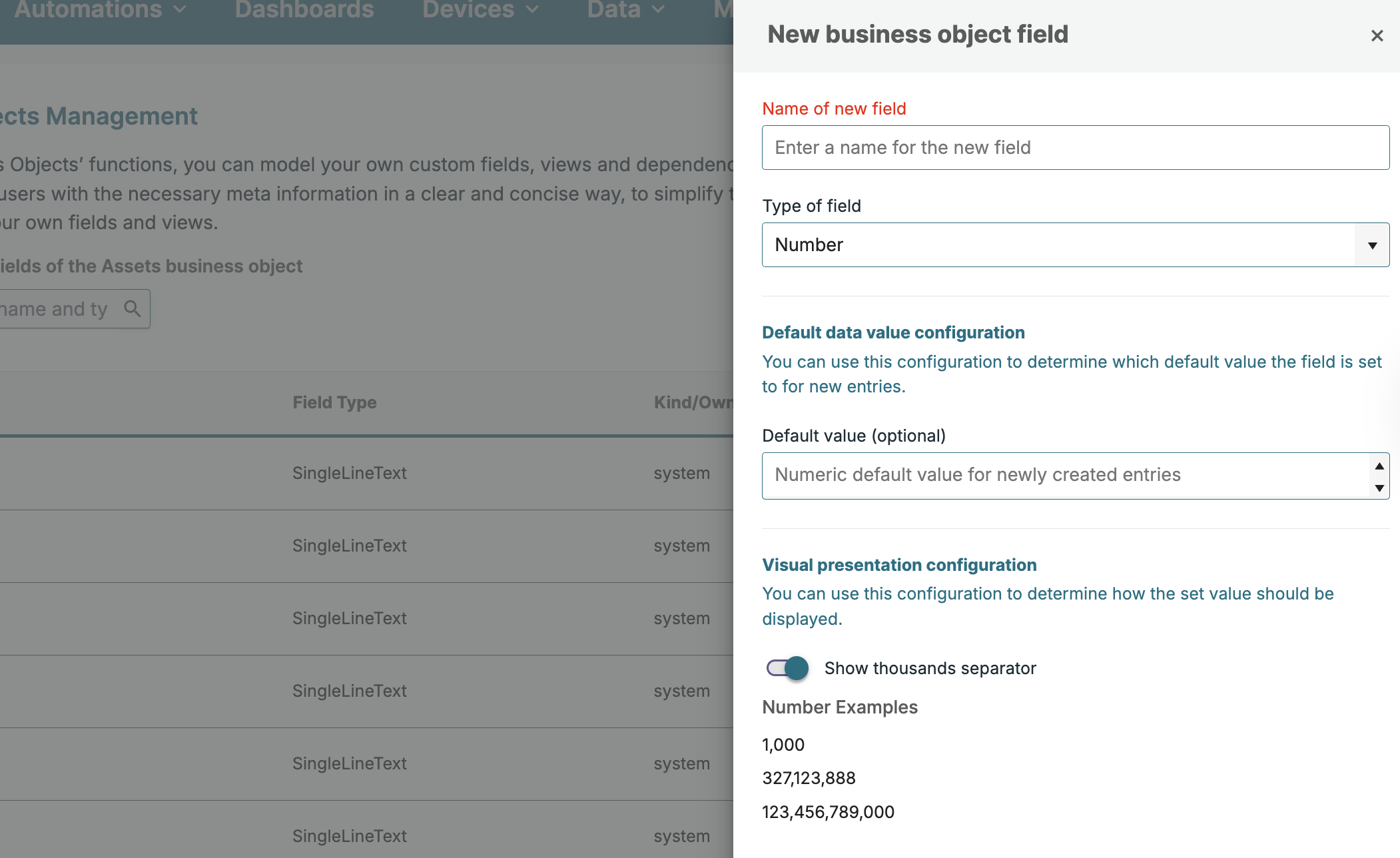
Task: Open the Dashboards menu item
Action: [304, 10]
